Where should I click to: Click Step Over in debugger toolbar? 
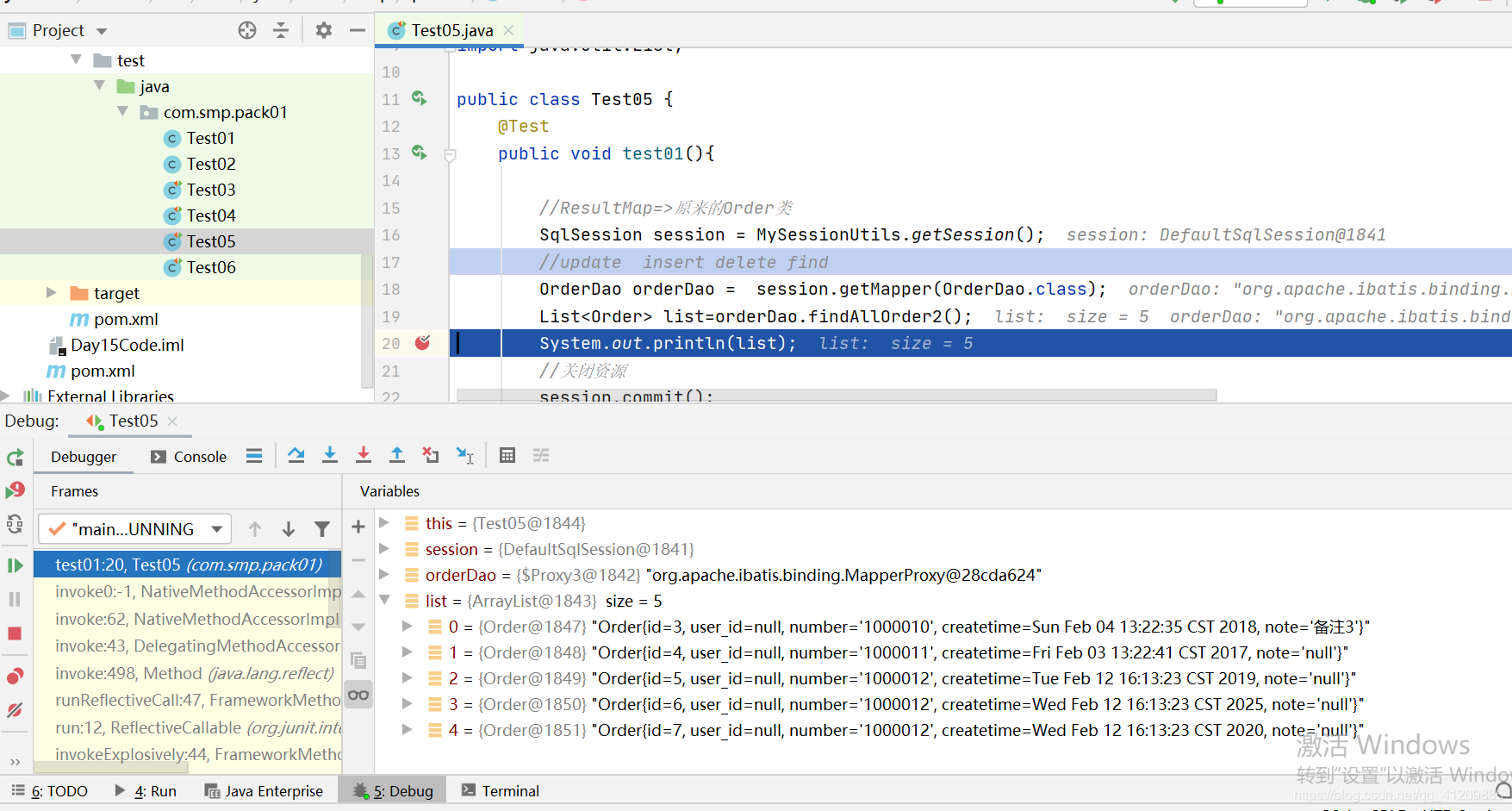coord(296,455)
